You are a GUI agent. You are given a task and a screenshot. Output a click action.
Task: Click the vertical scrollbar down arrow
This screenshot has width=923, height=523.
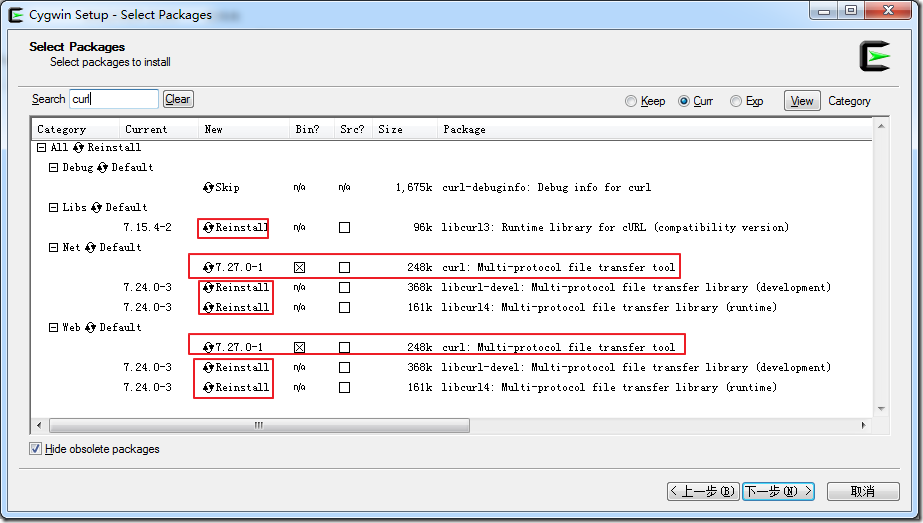(881, 409)
